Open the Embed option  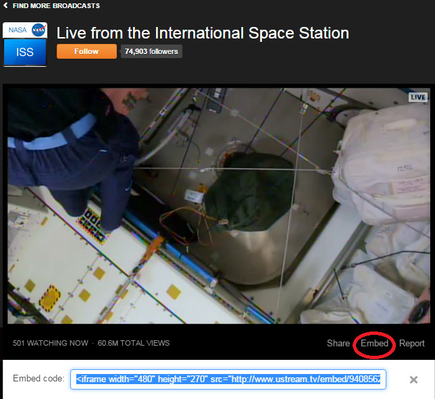[374, 343]
